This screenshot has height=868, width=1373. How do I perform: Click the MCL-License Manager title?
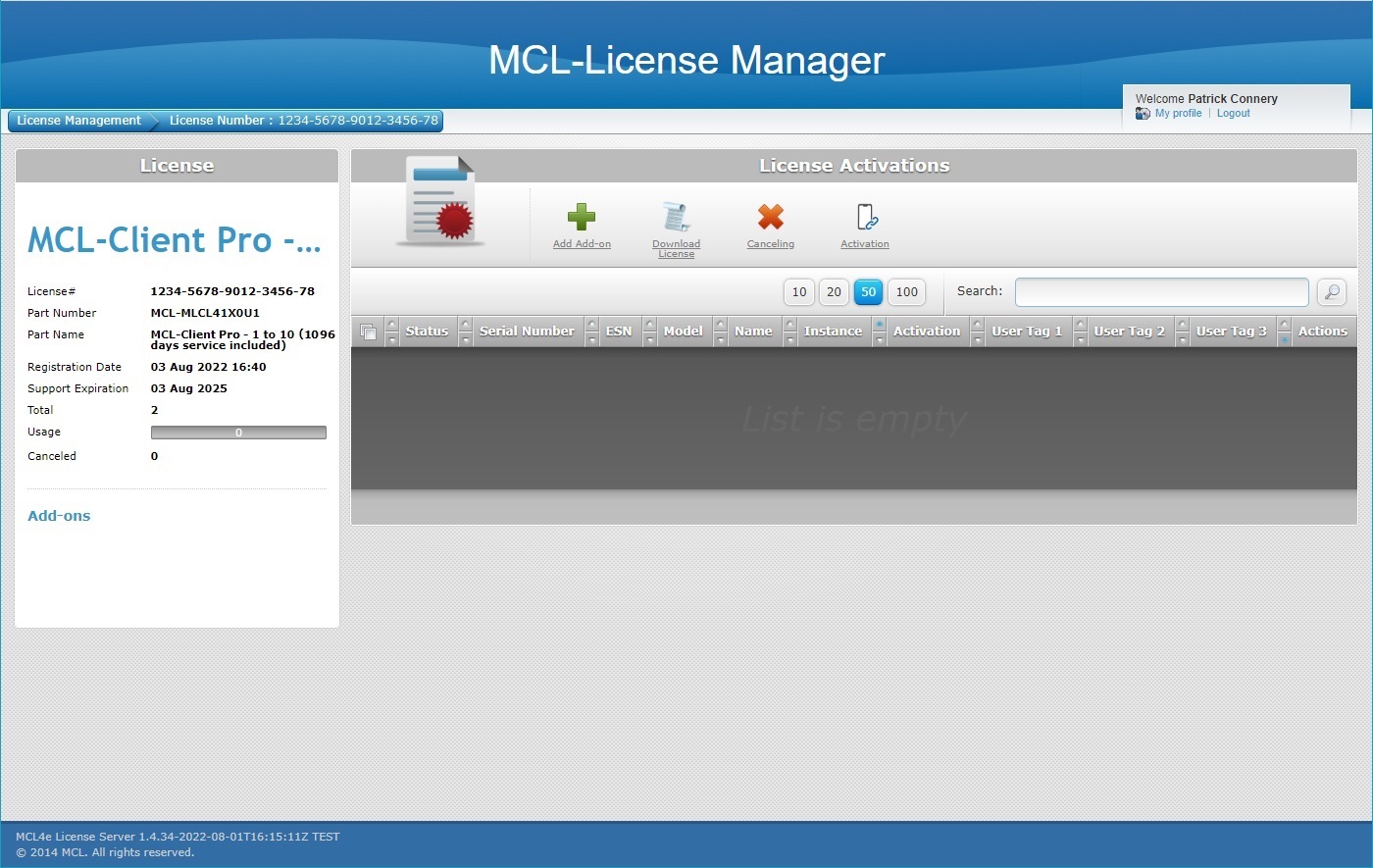pyautogui.click(x=686, y=60)
